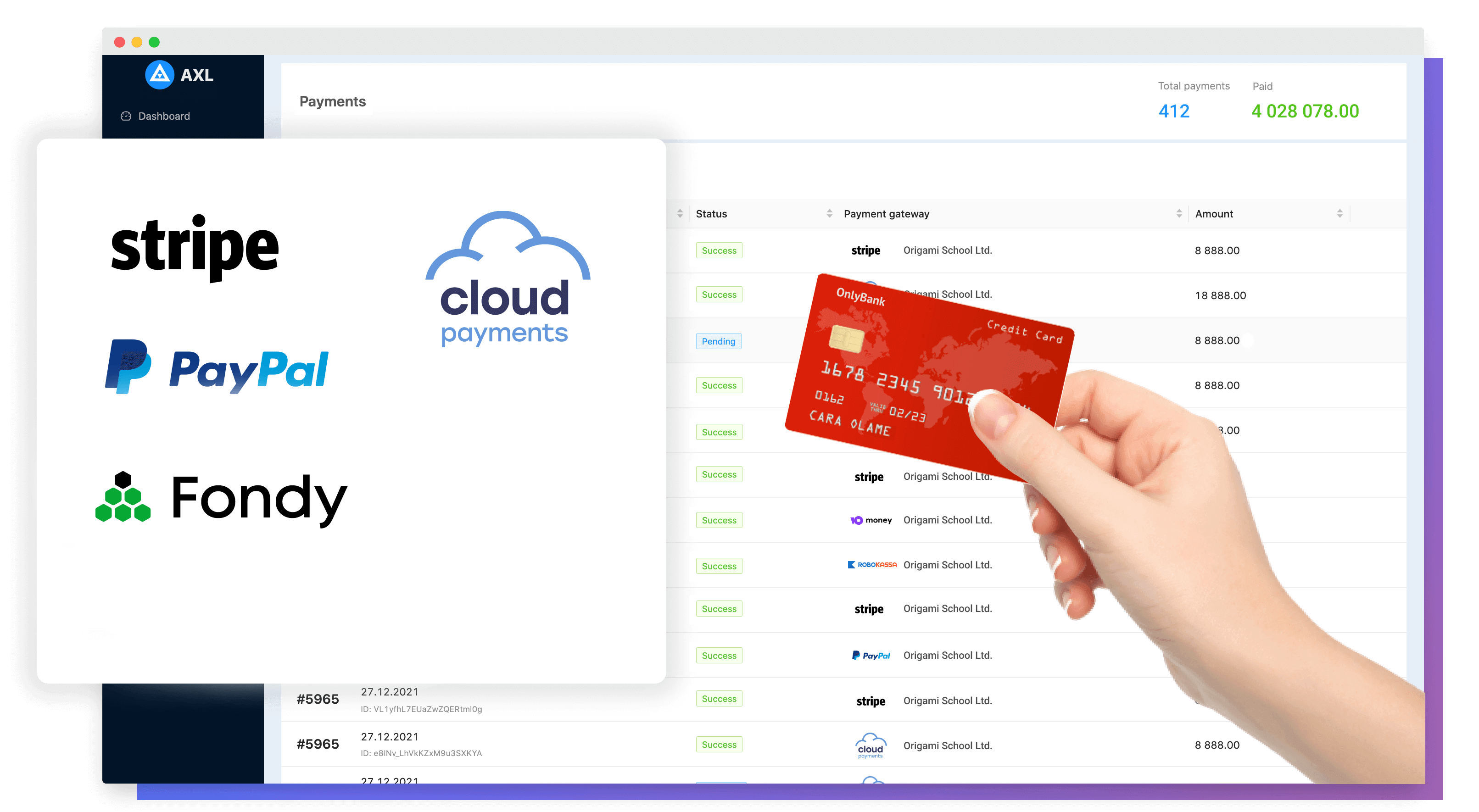1479x812 pixels.
Task: Click the YooMoney gateway logo
Action: pyautogui.click(x=871, y=520)
